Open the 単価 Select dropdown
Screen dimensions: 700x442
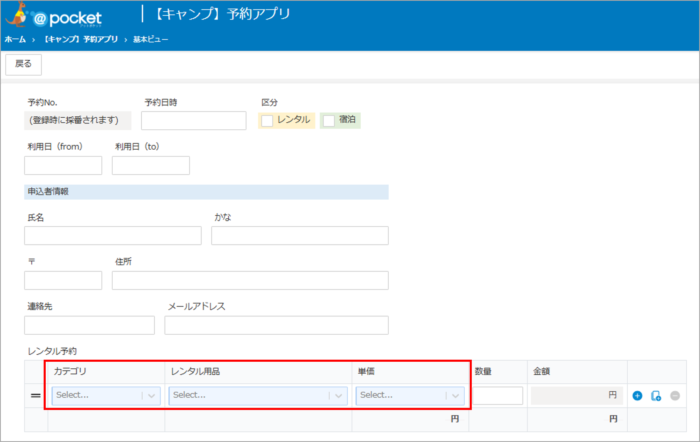410,396
